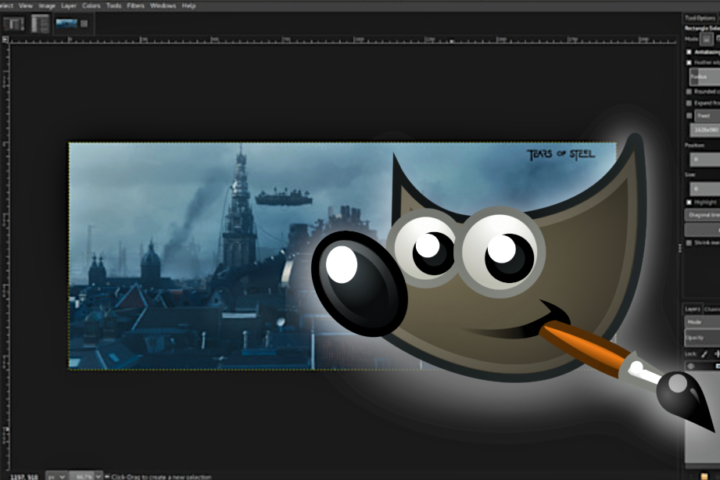Open the View menu

click(x=25, y=6)
